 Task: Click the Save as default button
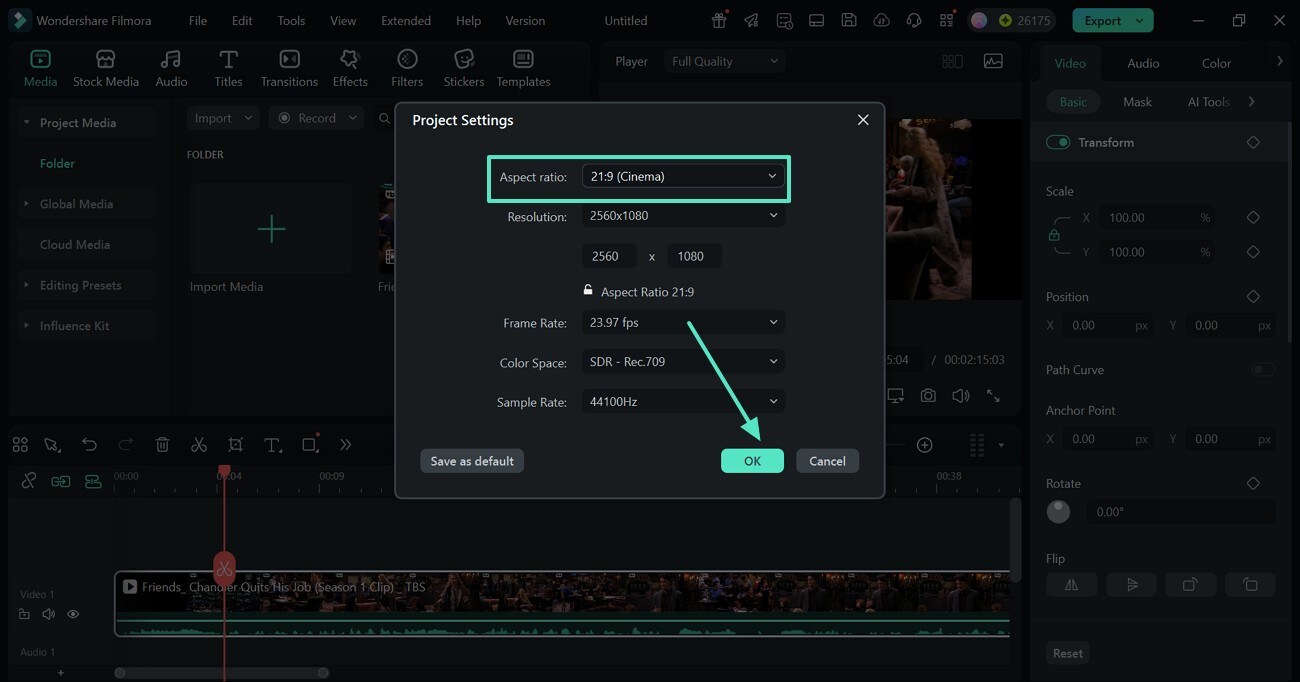(x=471, y=461)
